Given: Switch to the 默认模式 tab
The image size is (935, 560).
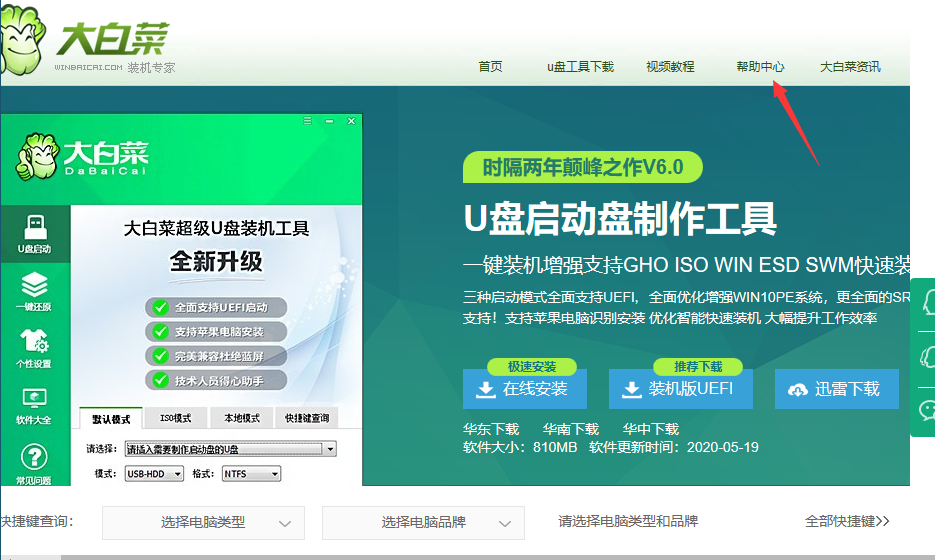Looking at the screenshot, I should 111,419.
